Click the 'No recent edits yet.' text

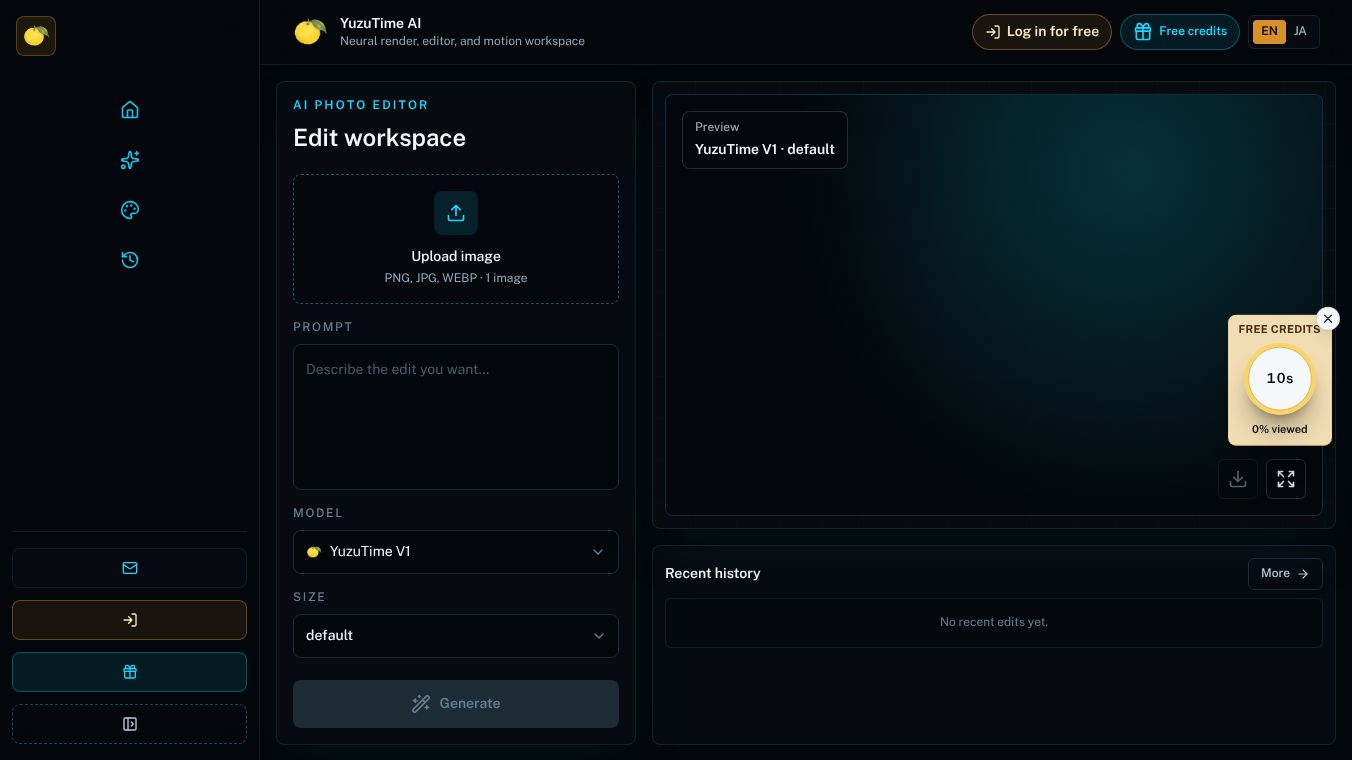click(994, 622)
